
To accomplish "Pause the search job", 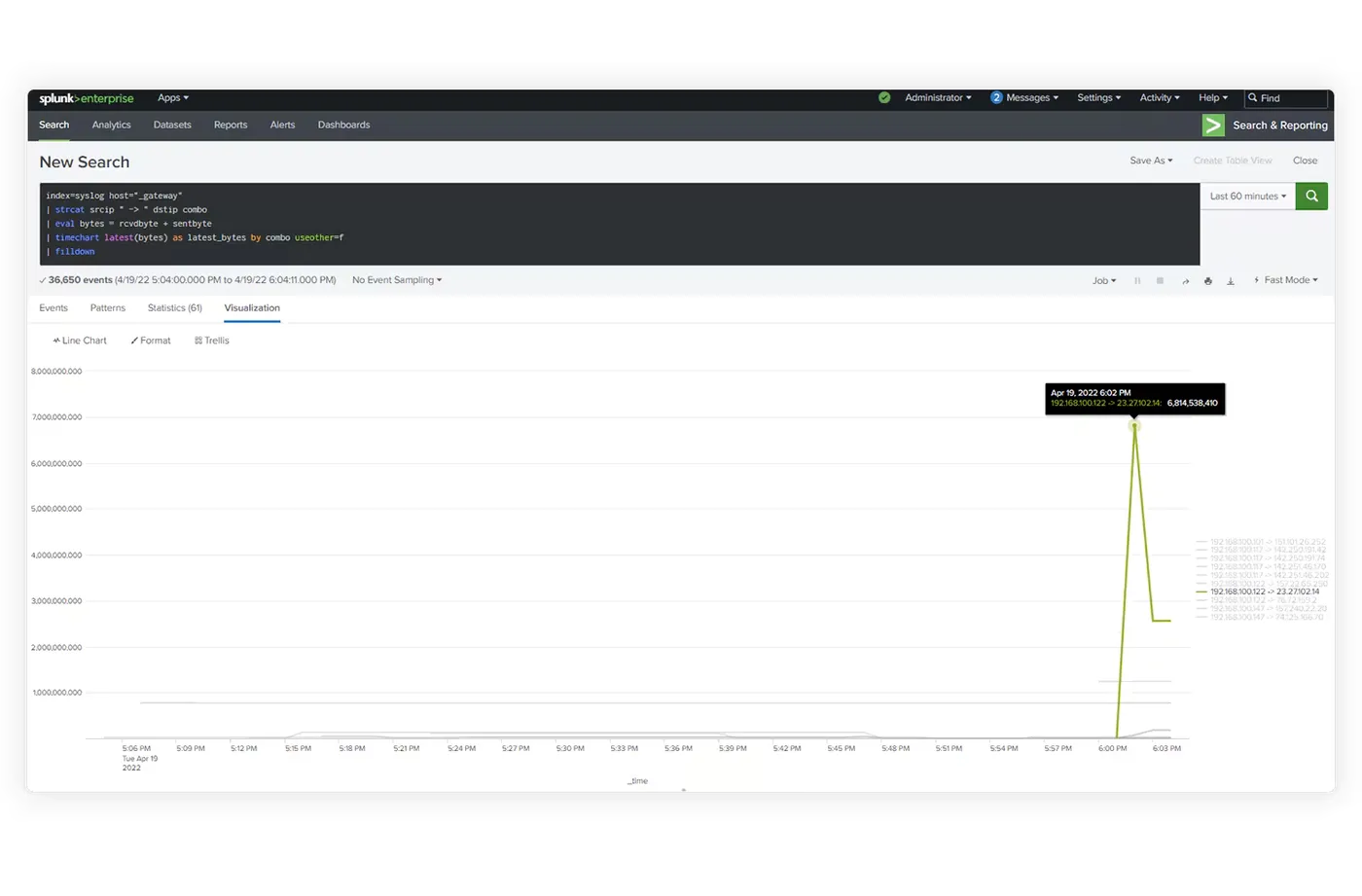I will (x=1137, y=280).
